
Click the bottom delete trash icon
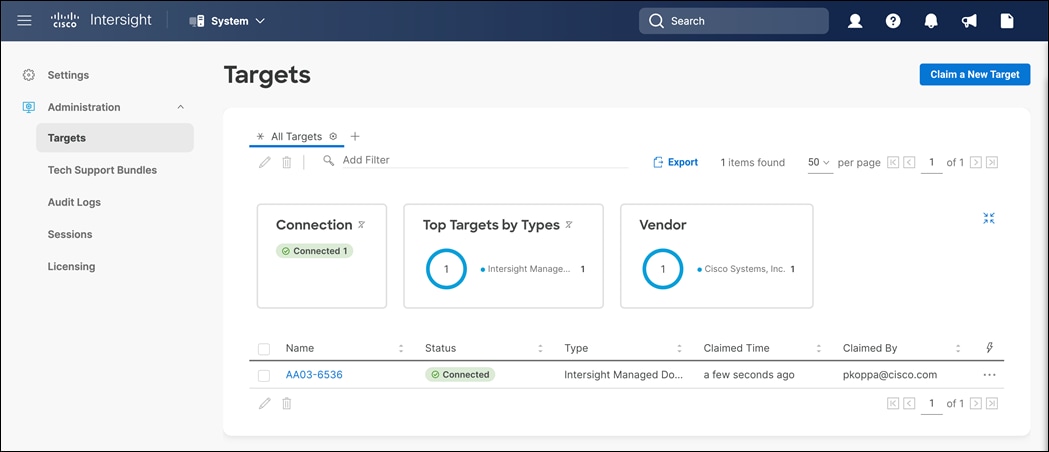click(x=286, y=403)
